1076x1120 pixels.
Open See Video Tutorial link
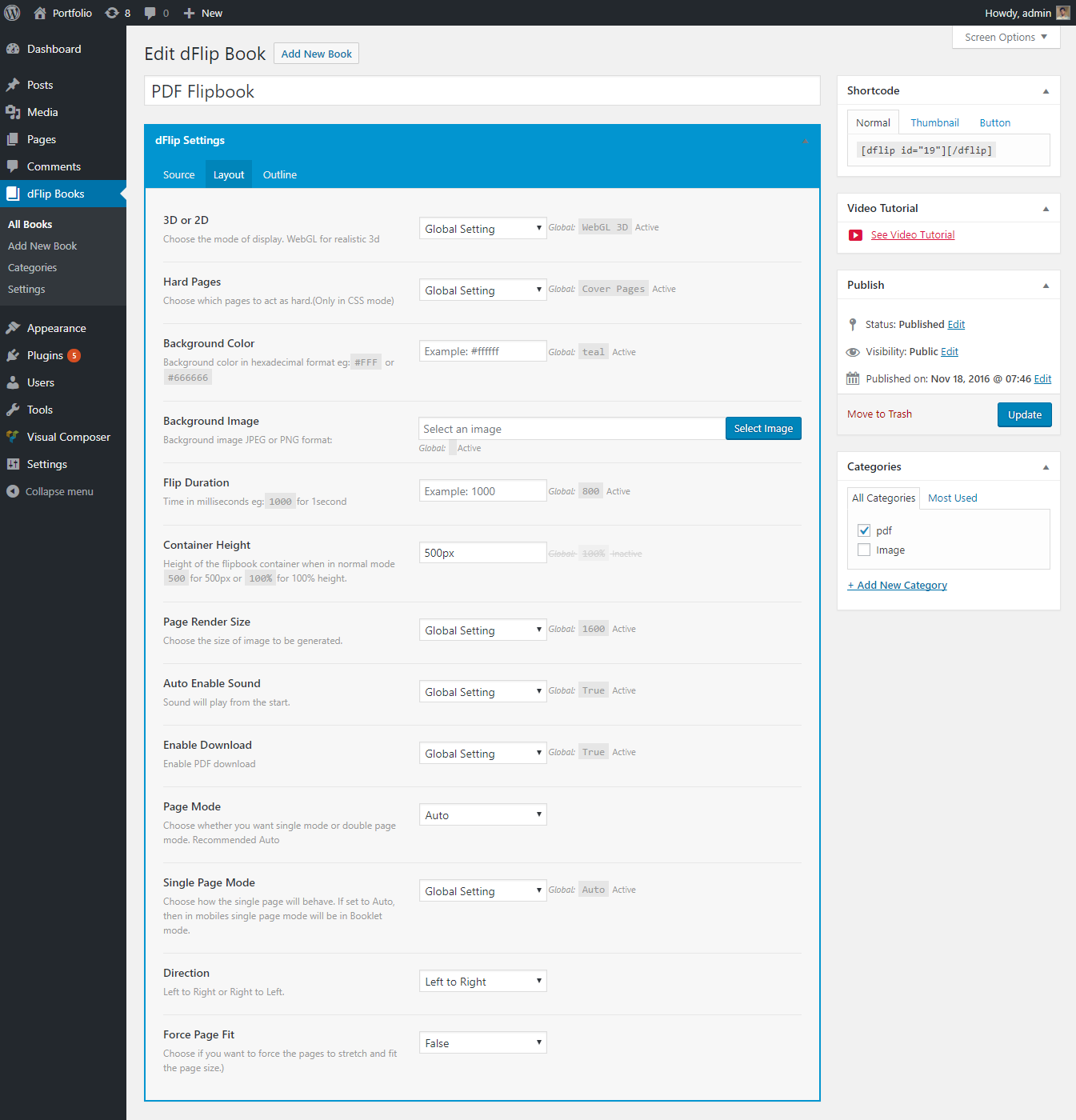pyautogui.click(x=913, y=235)
